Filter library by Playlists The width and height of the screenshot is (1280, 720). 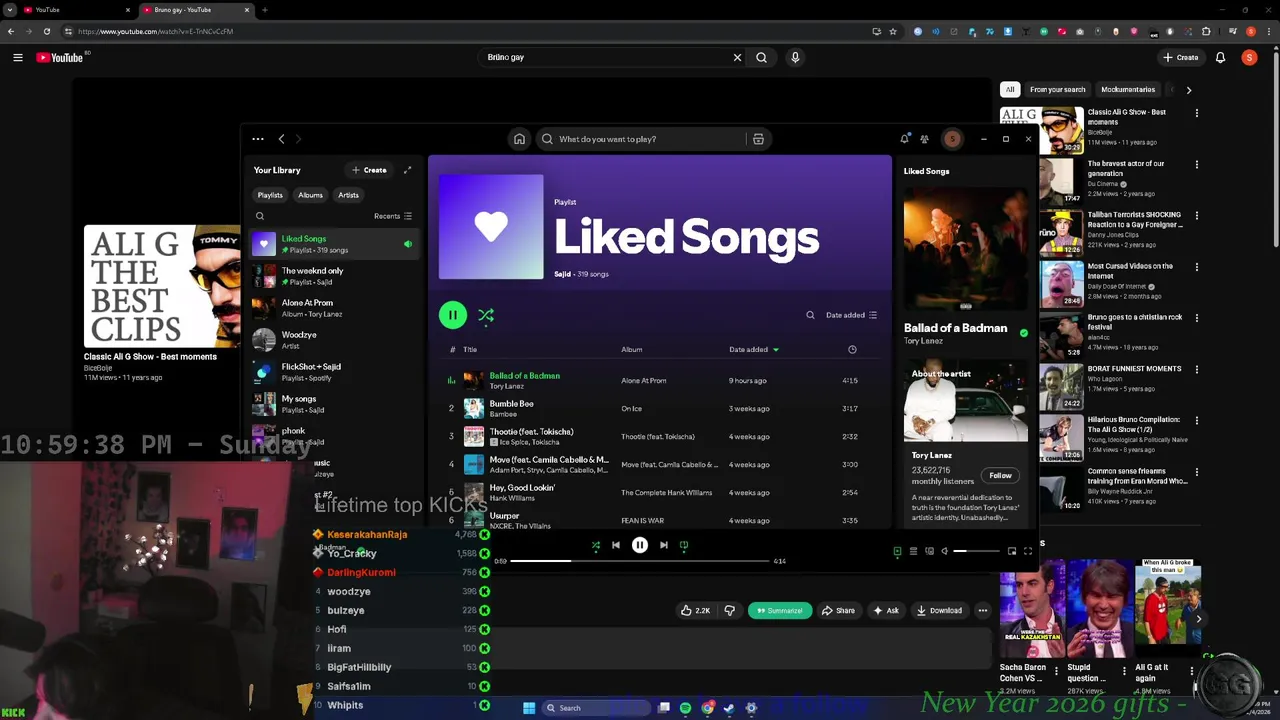pyautogui.click(x=270, y=195)
